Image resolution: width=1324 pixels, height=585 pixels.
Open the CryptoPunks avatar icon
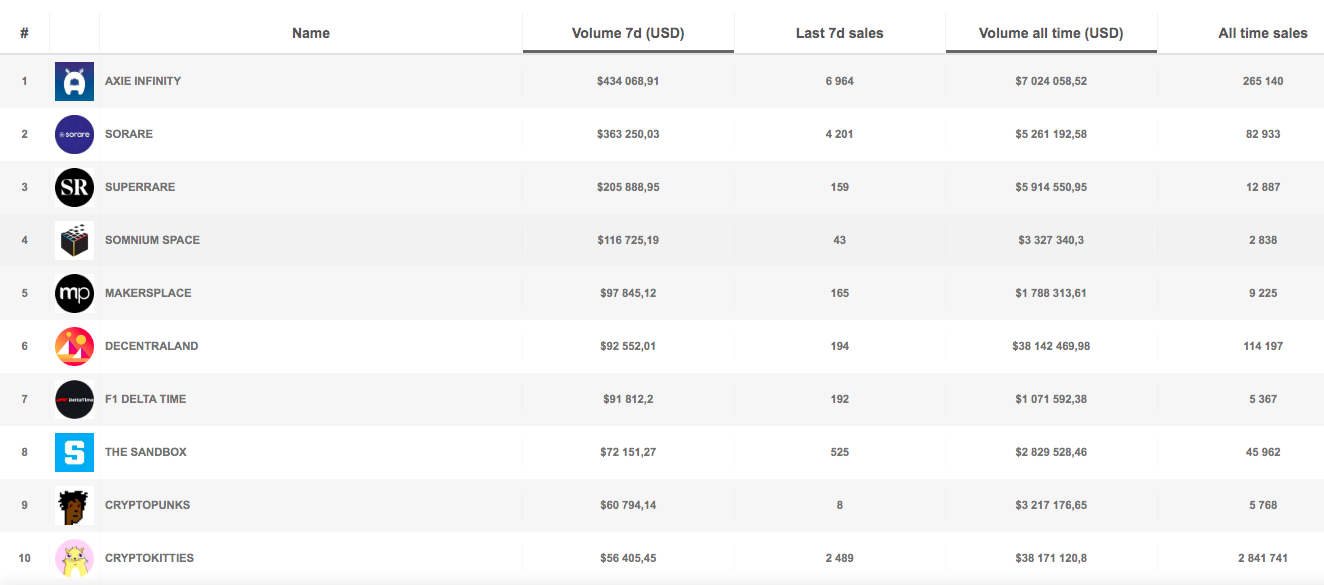tap(74, 505)
